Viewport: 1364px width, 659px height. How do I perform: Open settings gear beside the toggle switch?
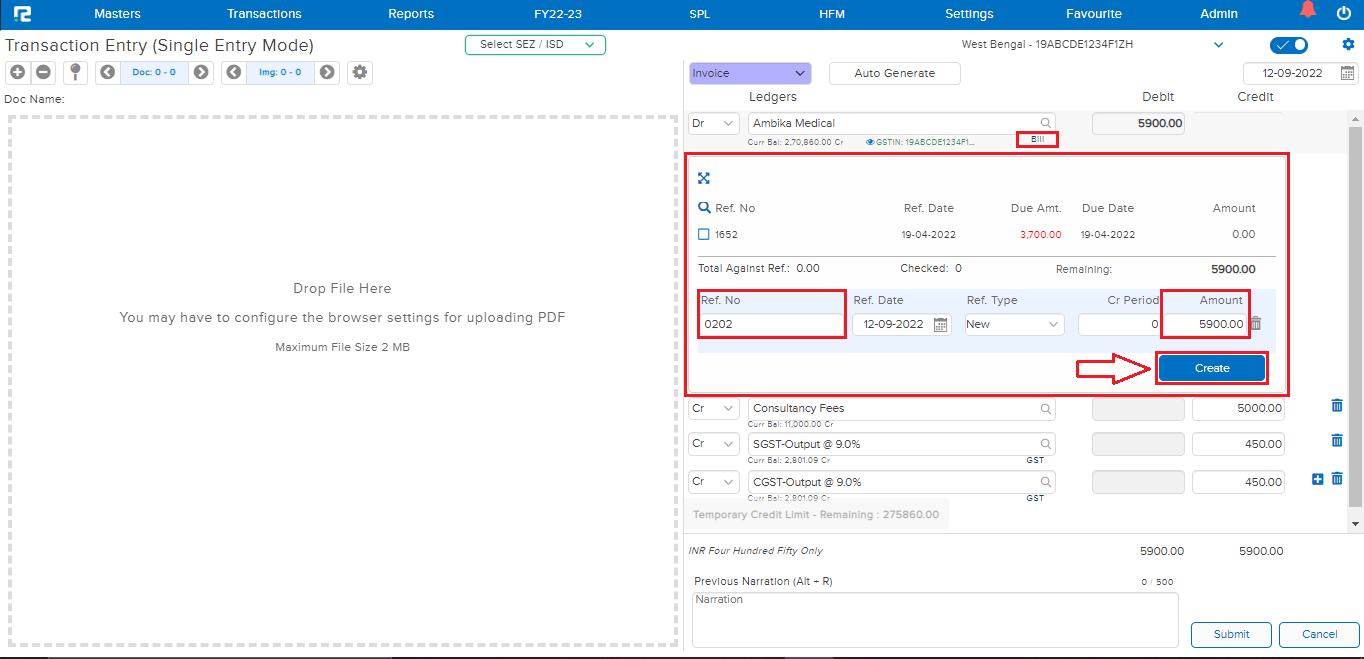[x=1348, y=45]
